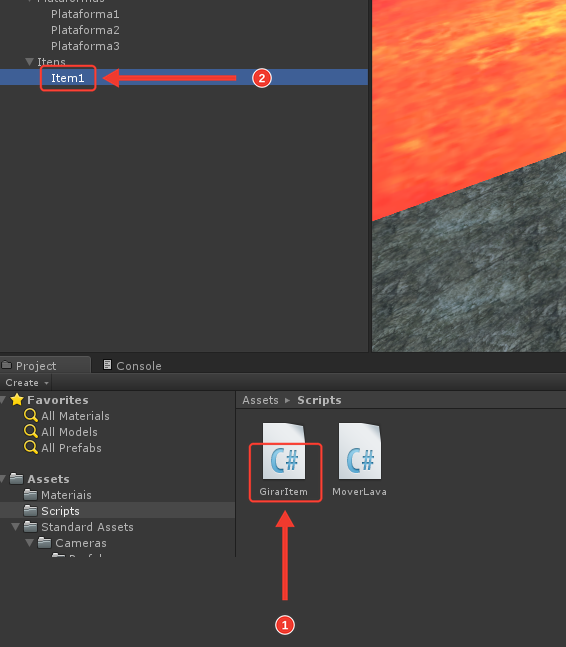Select the Standard Assets folder
The height and width of the screenshot is (647, 566).
click(x=87, y=527)
